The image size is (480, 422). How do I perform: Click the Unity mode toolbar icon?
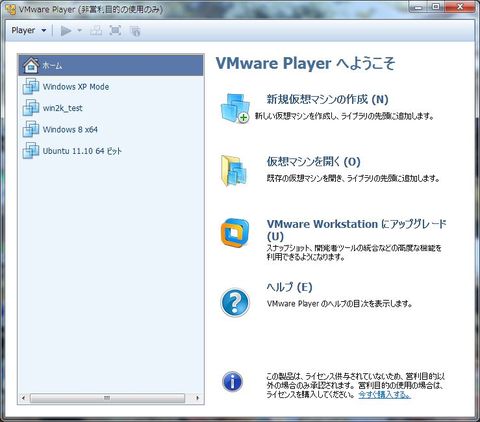click(135, 31)
